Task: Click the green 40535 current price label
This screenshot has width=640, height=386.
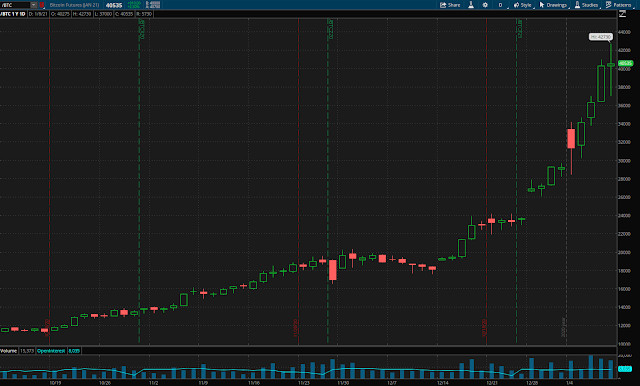Action: pos(625,63)
